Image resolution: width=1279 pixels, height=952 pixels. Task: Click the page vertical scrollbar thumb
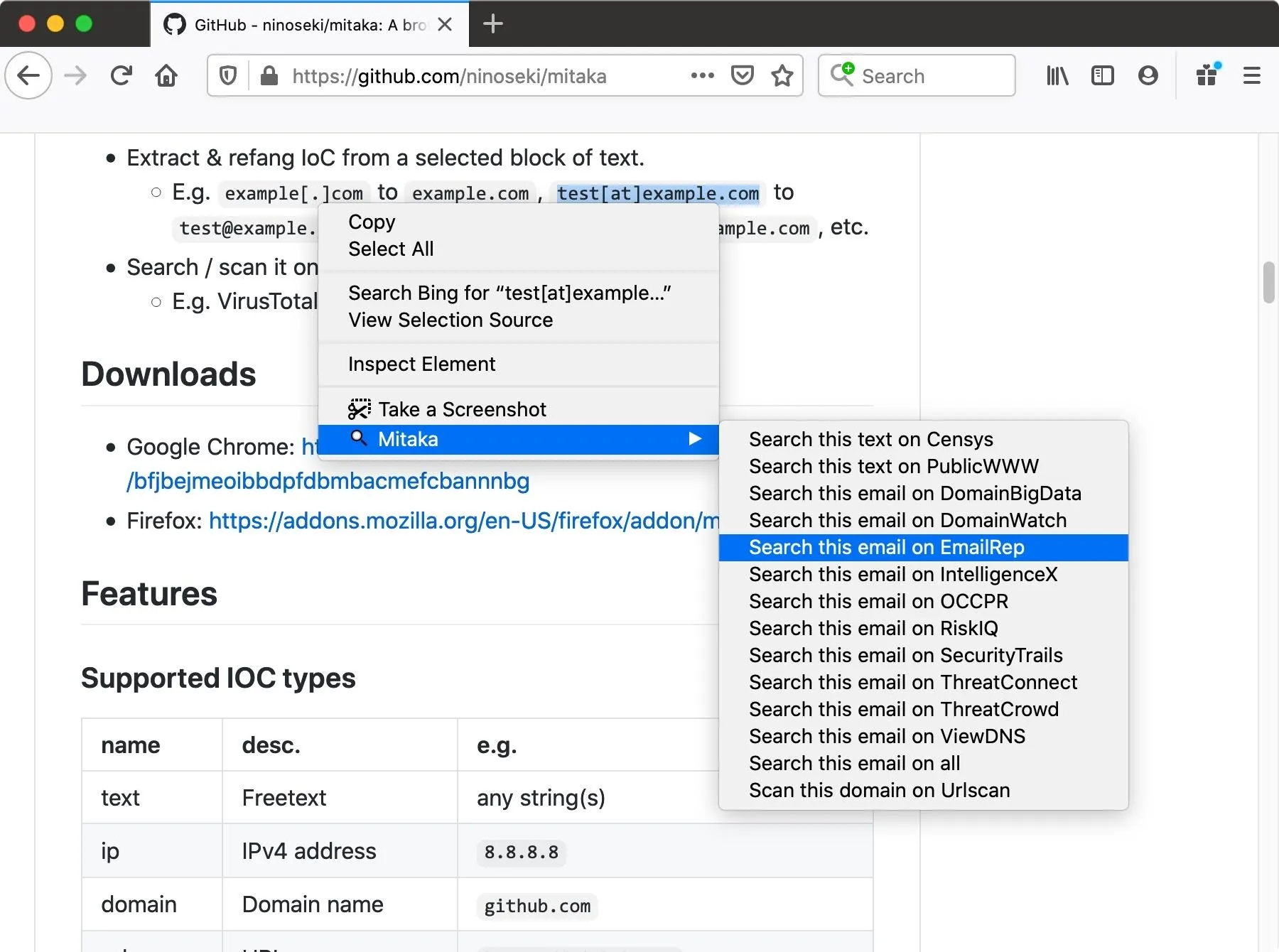(1269, 282)
